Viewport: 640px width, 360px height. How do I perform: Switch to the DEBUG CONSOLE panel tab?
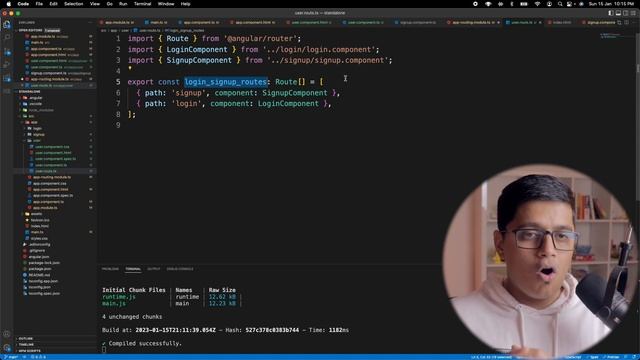(x=180, y=269)
